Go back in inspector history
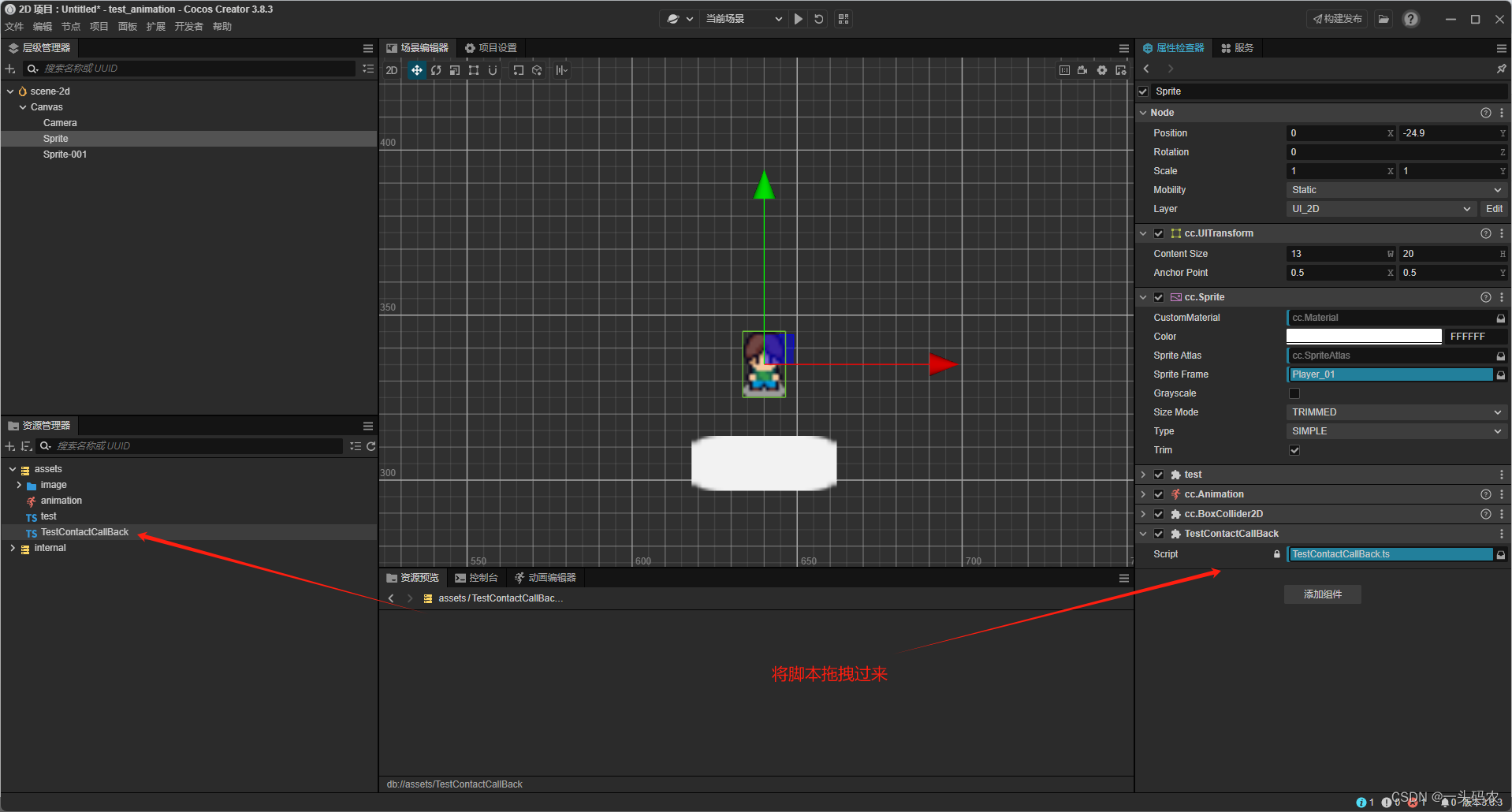The width and height of the screenshot is (1512, 812). pos(1146,69)
